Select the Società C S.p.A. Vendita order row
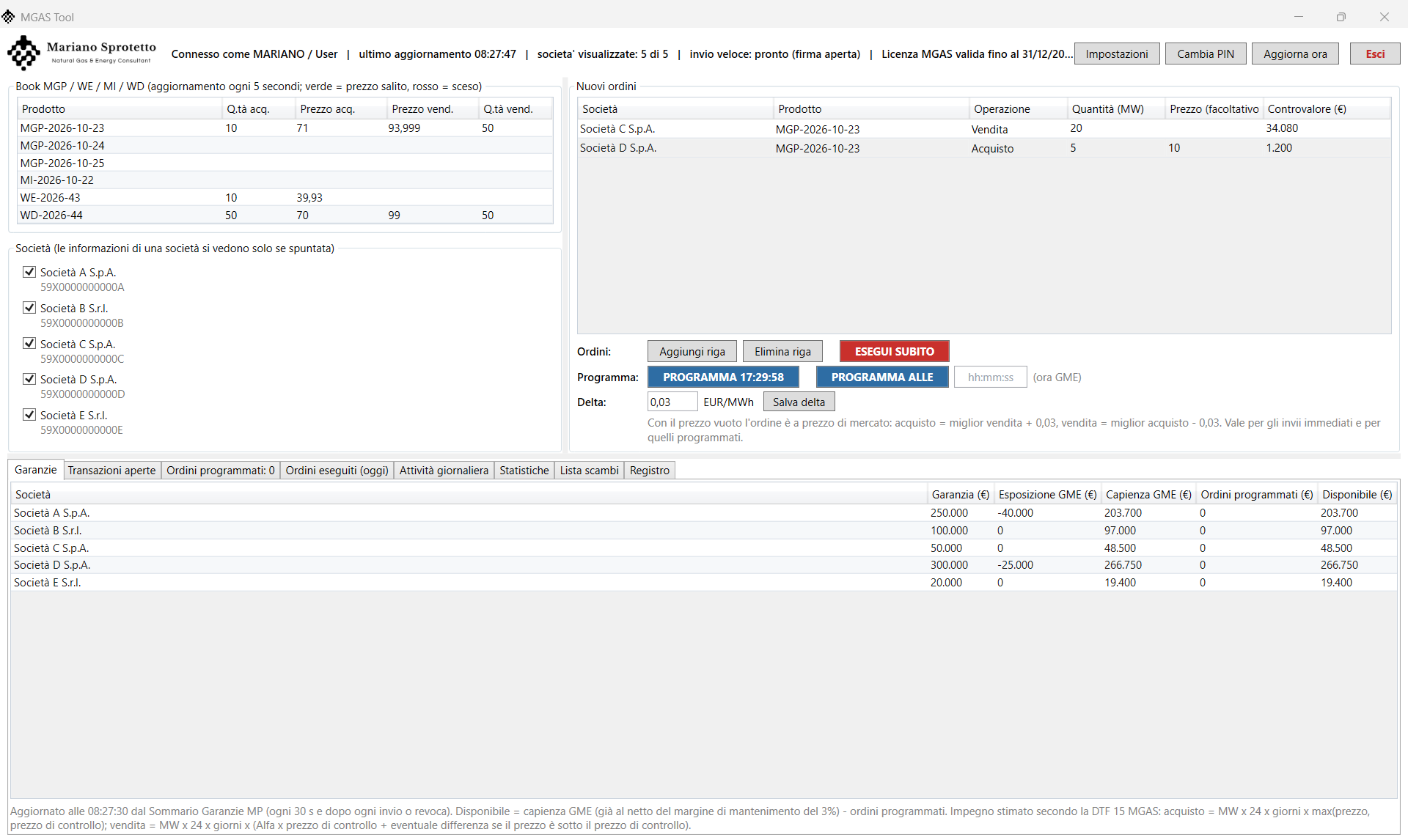Screen dimensions: 1408x840 click(x=984, y=129)
